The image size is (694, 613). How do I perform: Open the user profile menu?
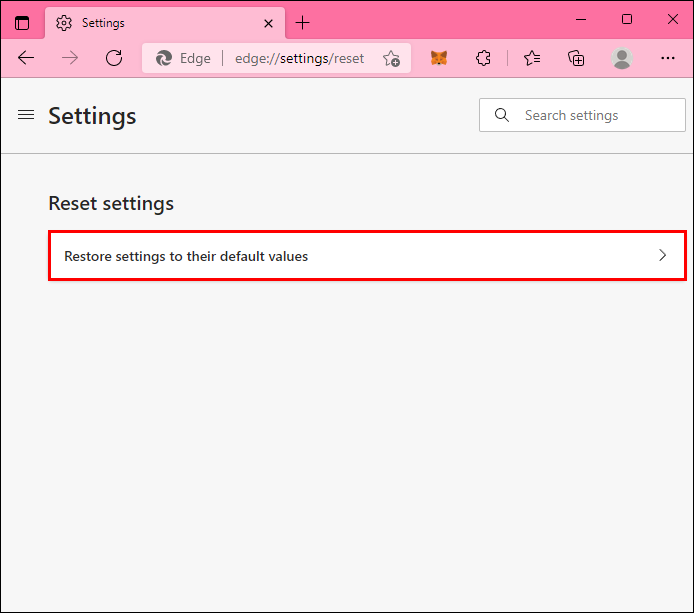622,58
